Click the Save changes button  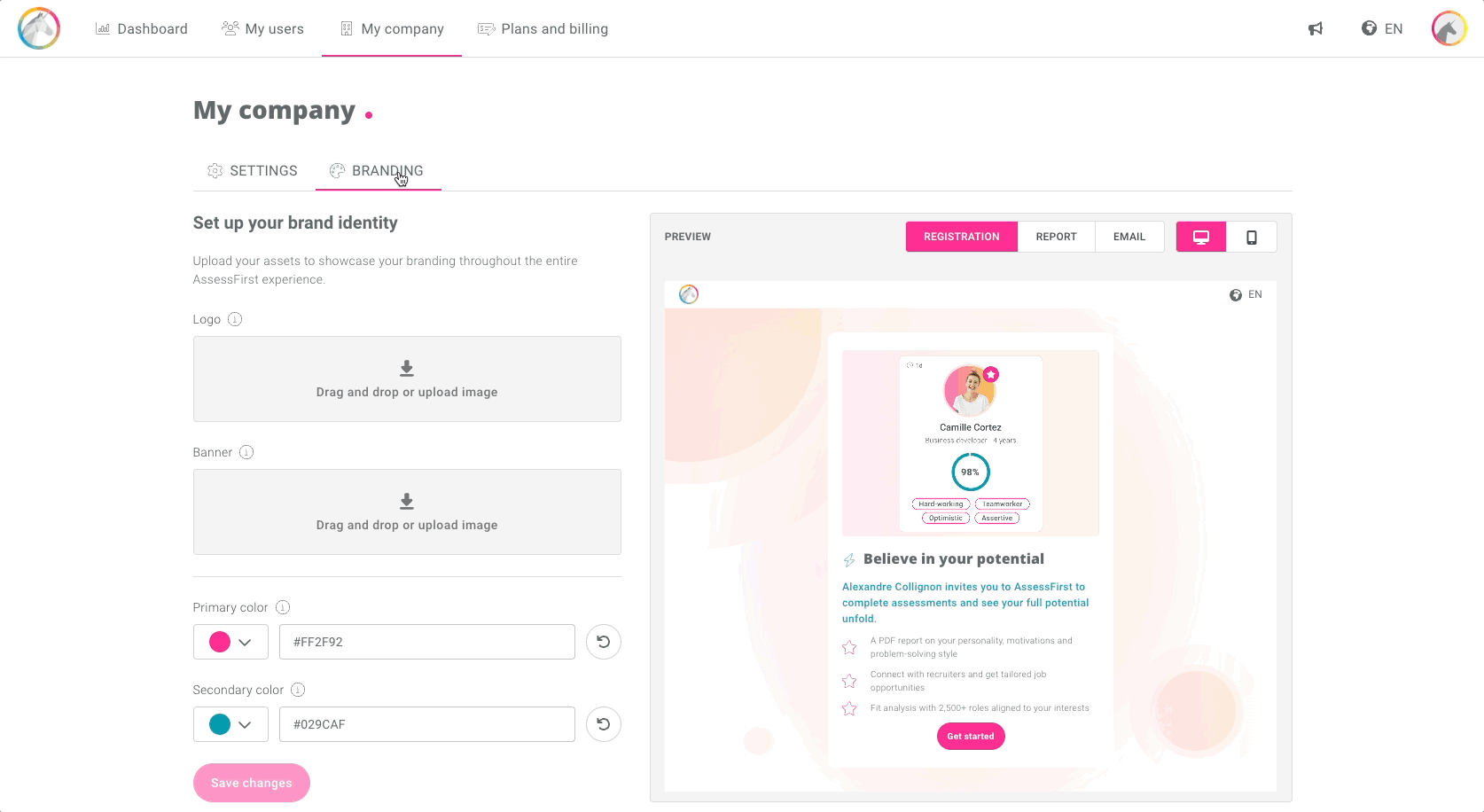252,783
